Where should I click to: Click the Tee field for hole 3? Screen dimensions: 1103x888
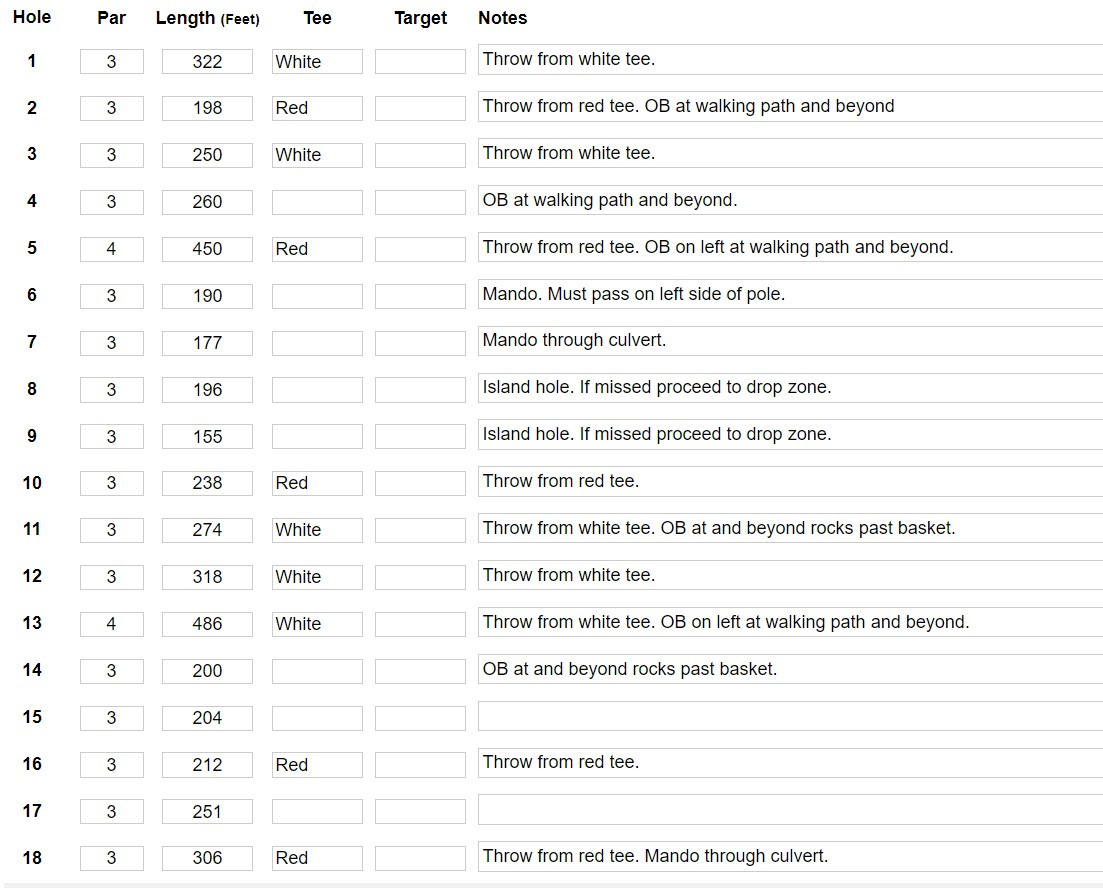coord(317,155)
